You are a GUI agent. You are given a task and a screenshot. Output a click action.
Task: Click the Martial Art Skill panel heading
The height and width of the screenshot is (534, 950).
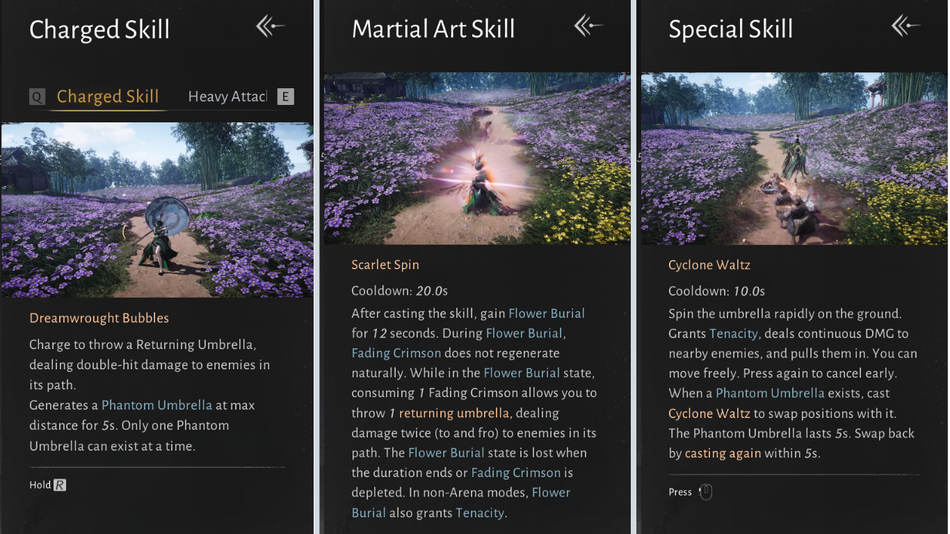(433, 29)
